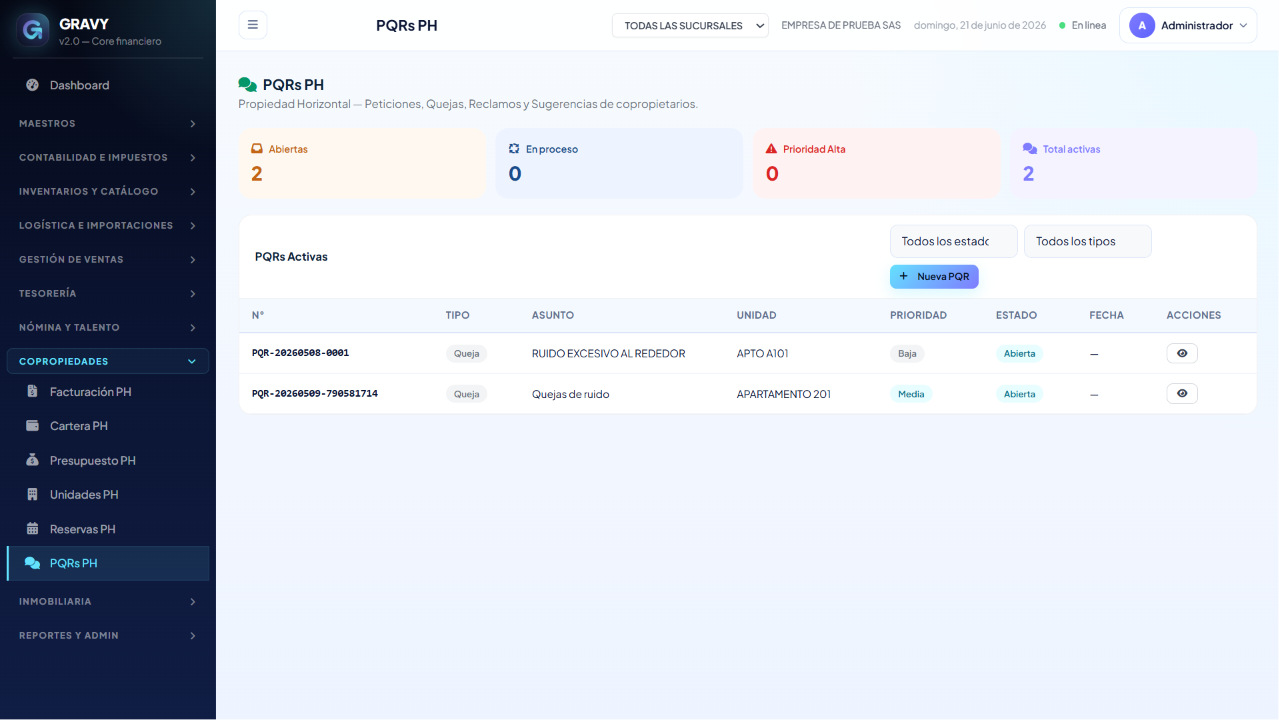Click the PQR-20260509-790581714 number
This screenshot has height=720, width=1279.
315,394
